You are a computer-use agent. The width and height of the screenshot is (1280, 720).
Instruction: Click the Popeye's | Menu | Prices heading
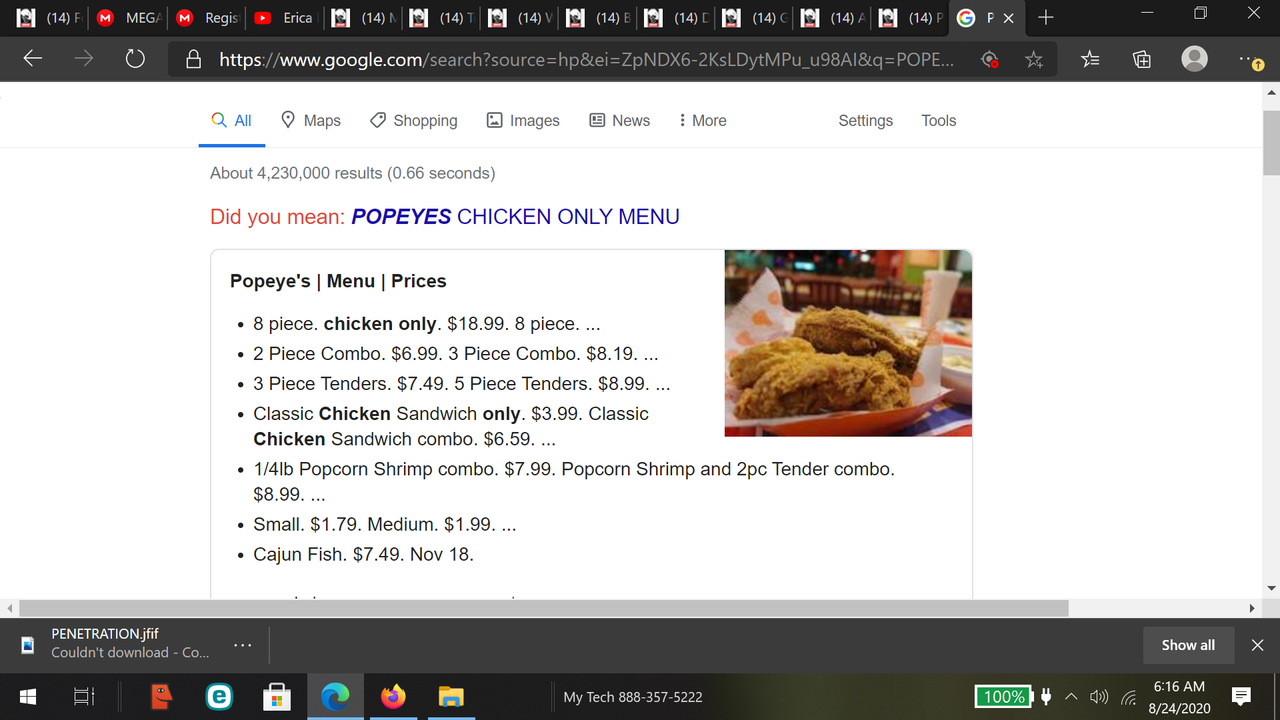[338, 281]
